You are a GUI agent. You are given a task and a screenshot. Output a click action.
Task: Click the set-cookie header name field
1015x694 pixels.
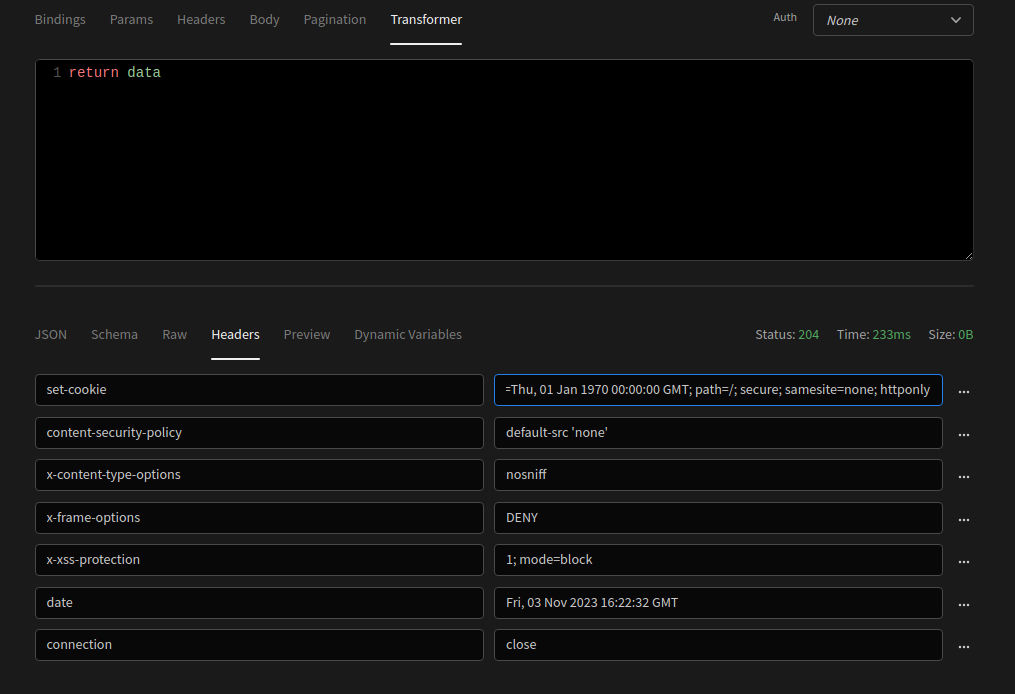click(259, 390)
